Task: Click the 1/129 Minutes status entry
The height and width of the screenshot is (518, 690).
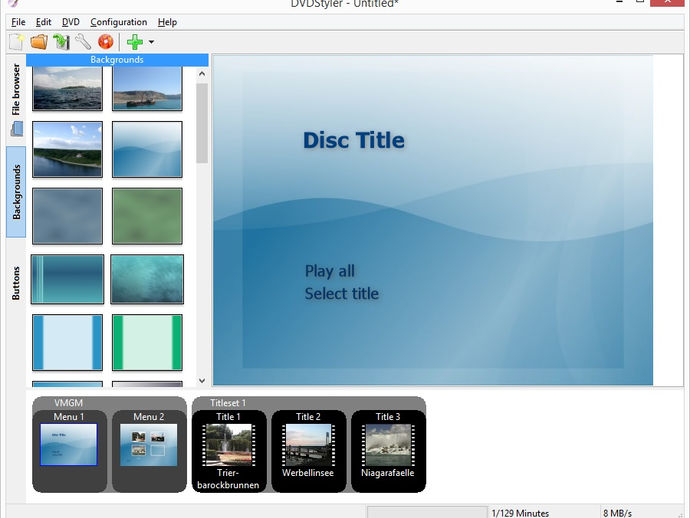Action: (520, 513)
